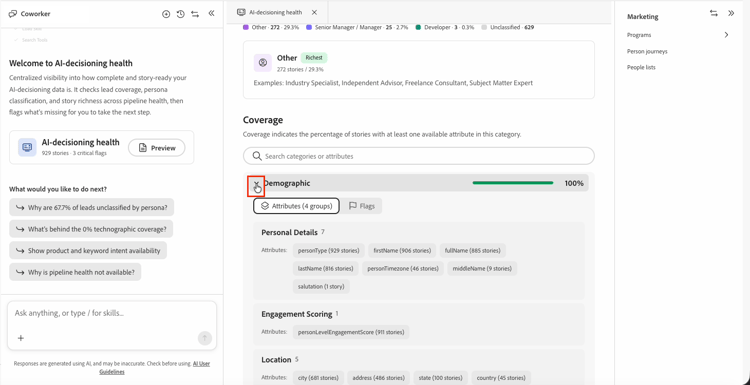Click the address (486 stories) chip
Screen dimensions: 750x385
coord(379,377)
